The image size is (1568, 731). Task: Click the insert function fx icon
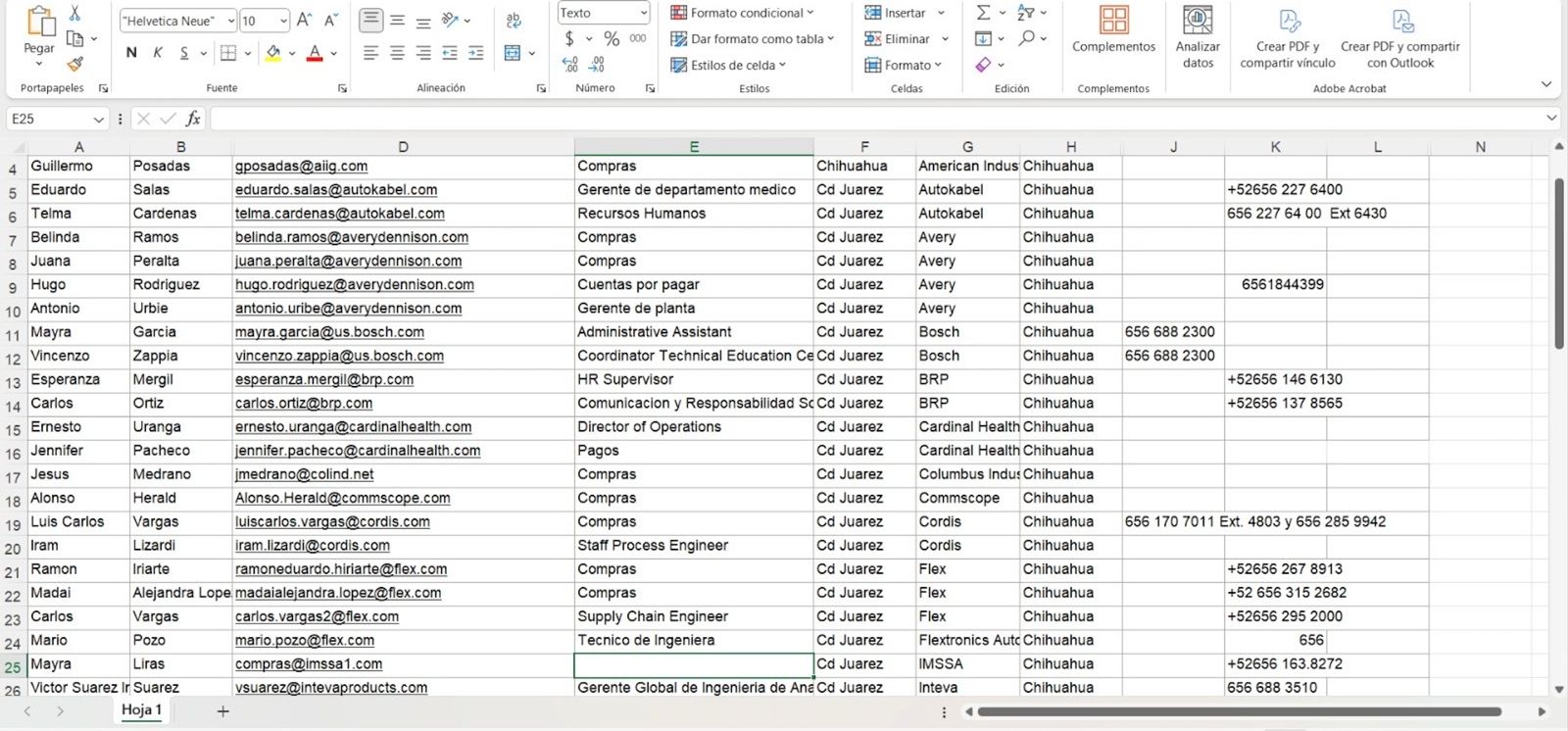coord(193,119)
